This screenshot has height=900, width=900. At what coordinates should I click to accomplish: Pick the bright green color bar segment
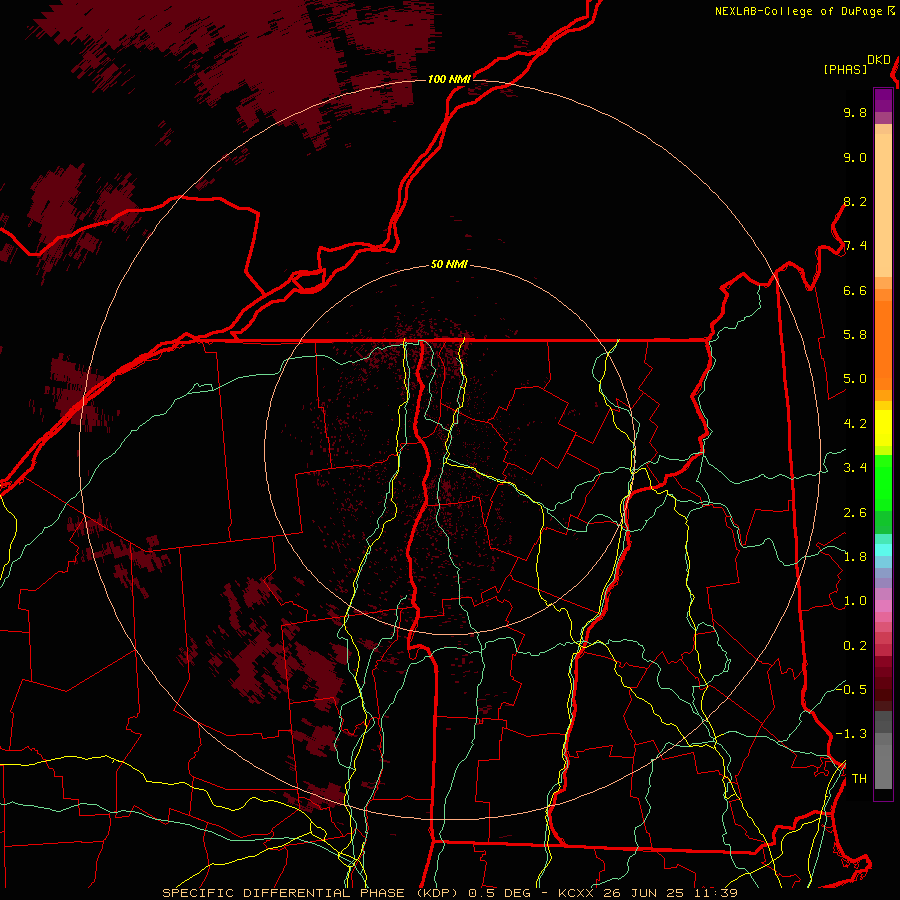[x=883, y=483]
